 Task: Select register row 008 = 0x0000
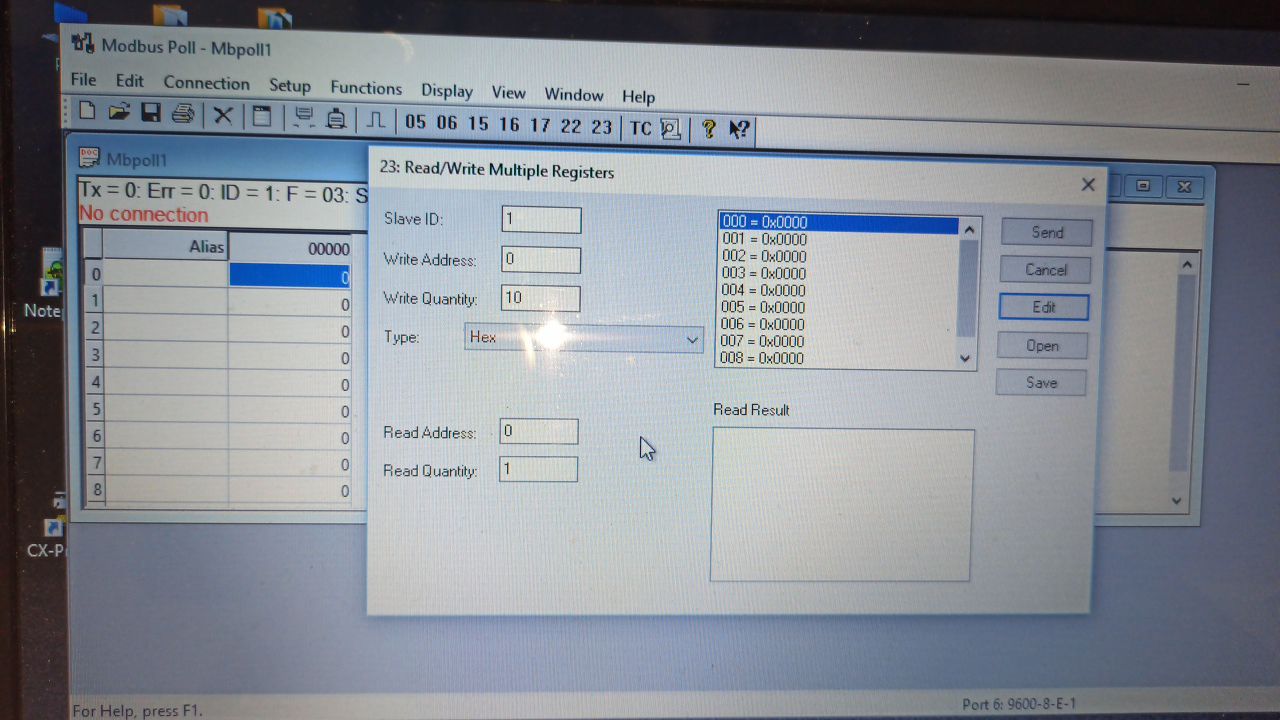click(x=838, y=358)
